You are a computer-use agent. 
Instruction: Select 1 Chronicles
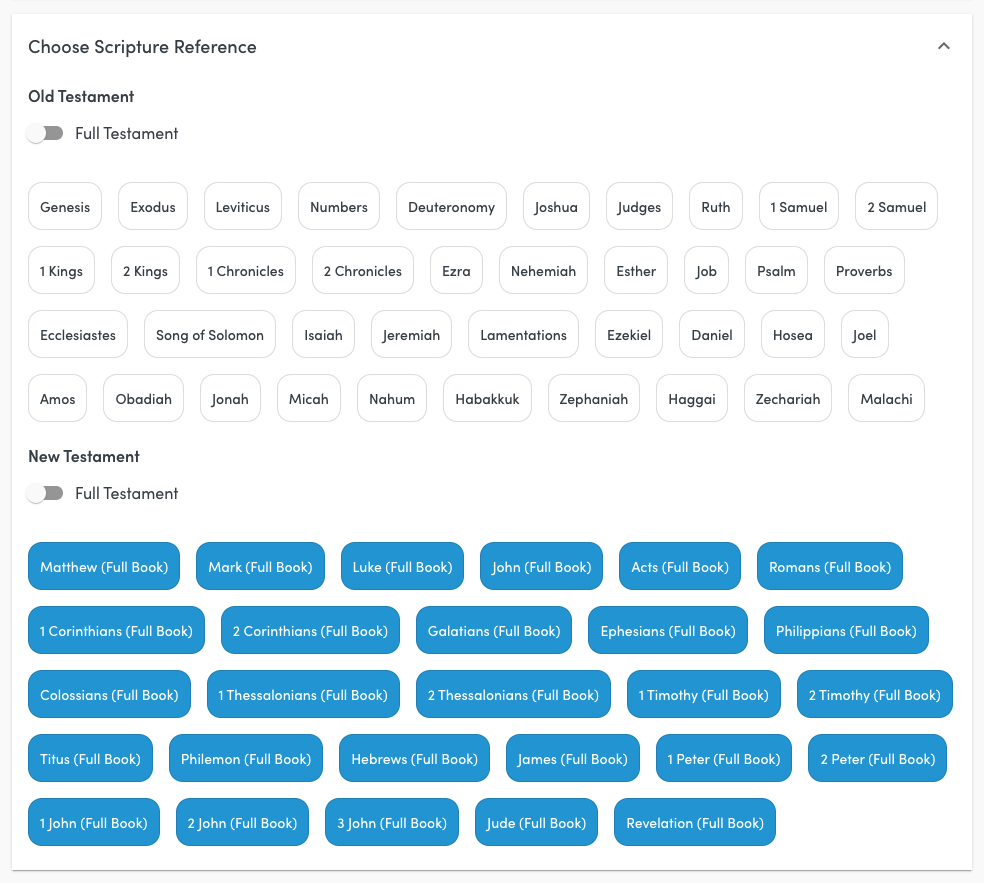coord(245,270)
